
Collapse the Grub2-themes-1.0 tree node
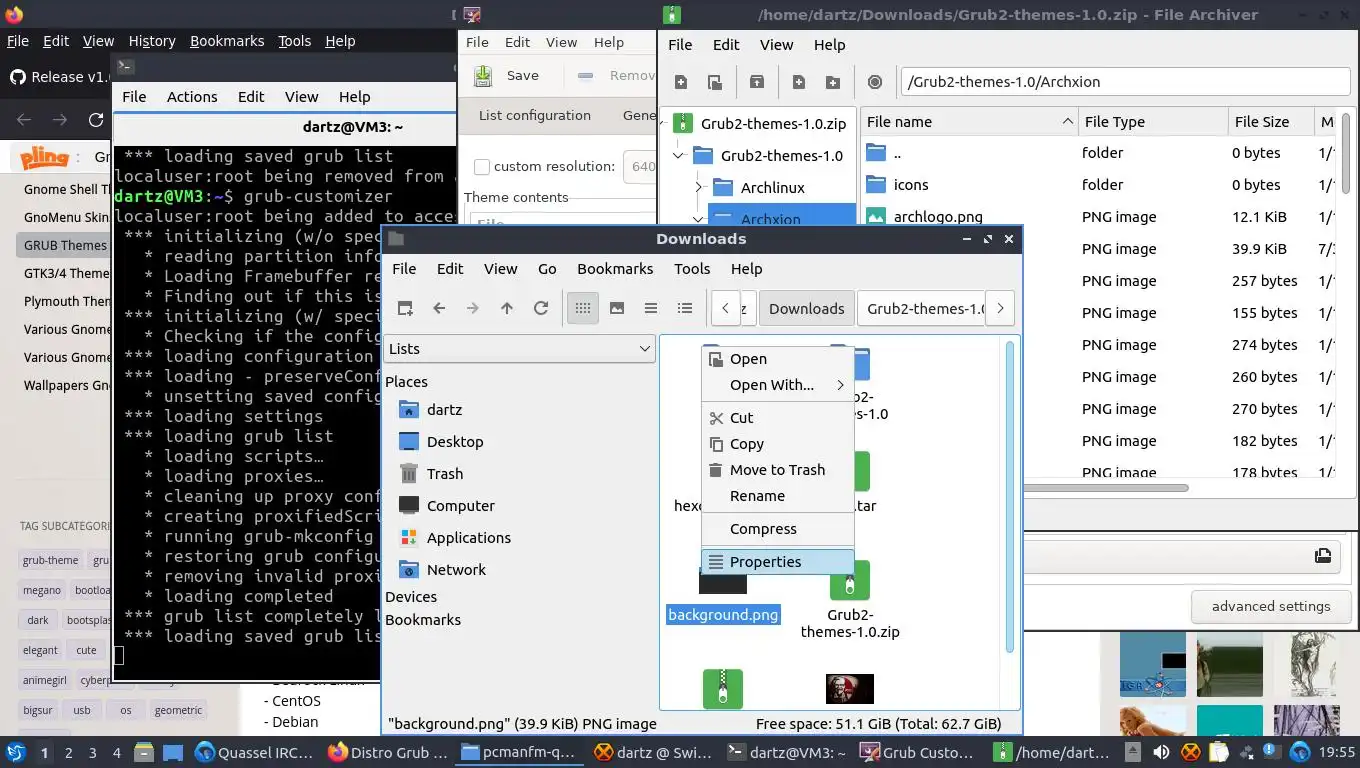[679, 156]
